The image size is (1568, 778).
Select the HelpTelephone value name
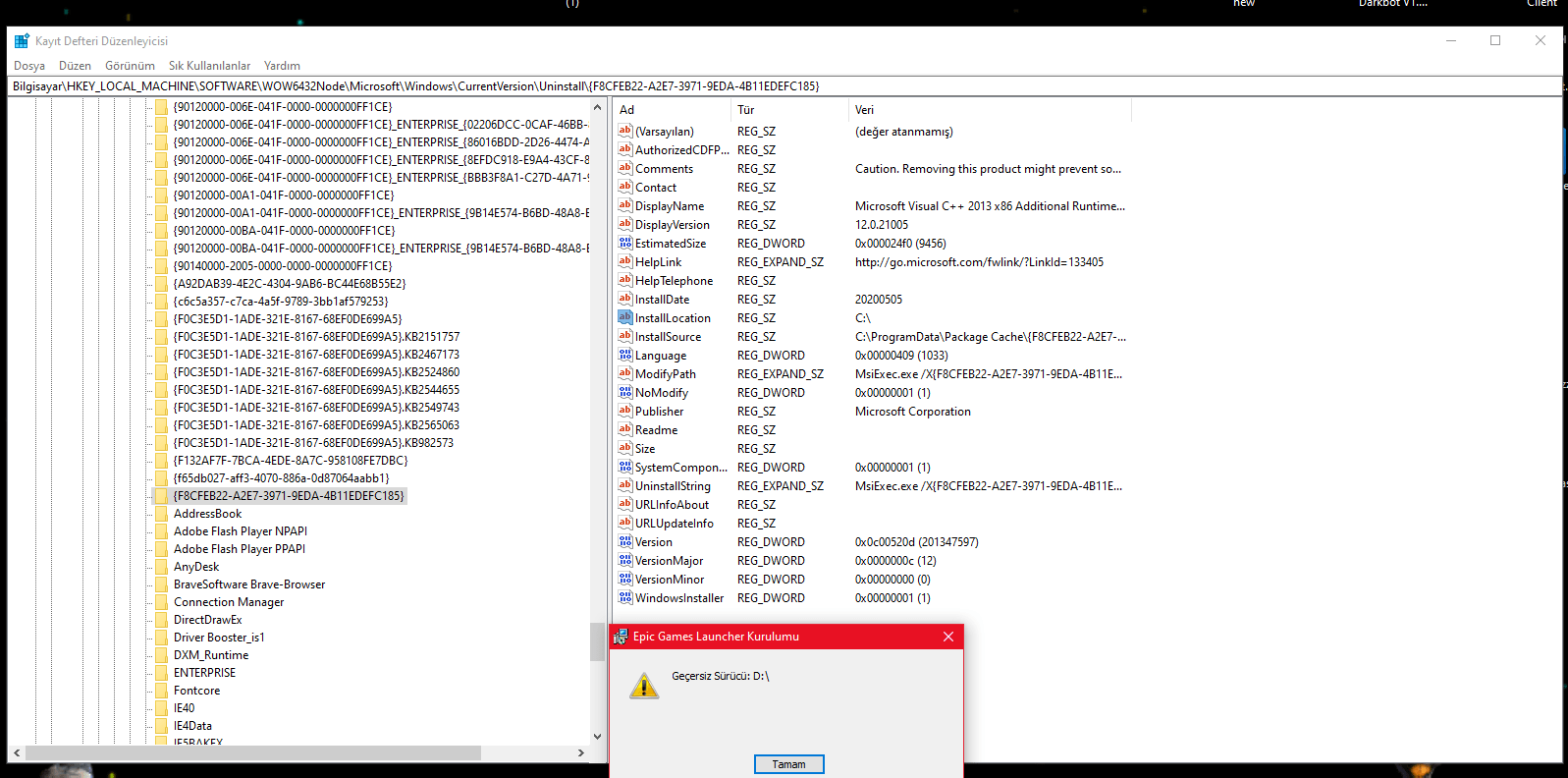point(674,281)
